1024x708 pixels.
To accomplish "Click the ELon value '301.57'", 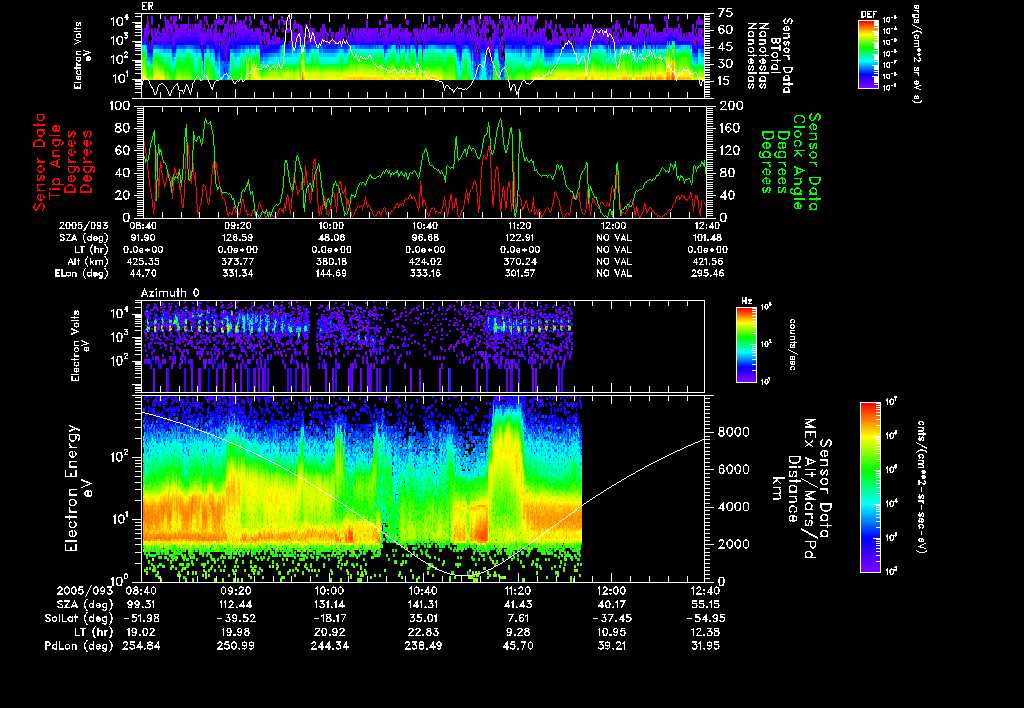I will click(519, 273).
